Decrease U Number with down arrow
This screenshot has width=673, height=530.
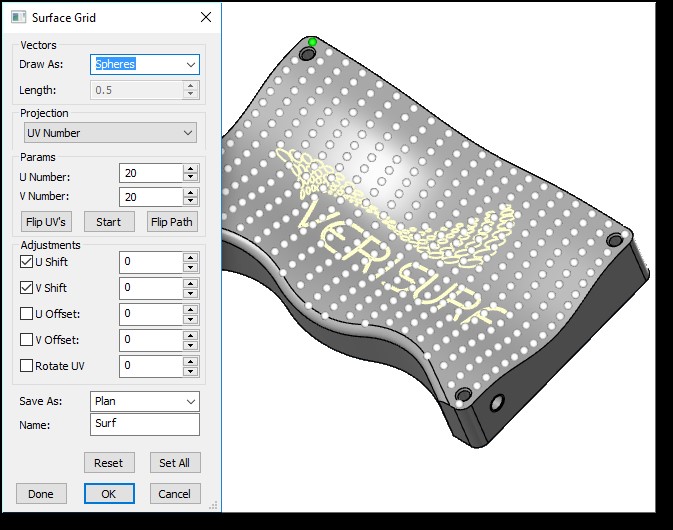[x=191, y=178]
